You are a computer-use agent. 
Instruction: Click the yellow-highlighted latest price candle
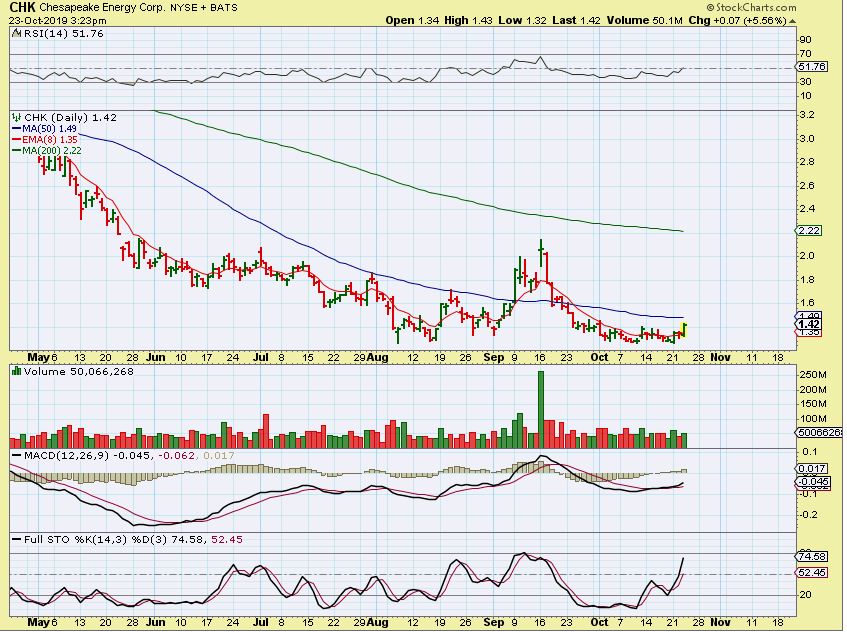pyautogui.click(x=684, y=330)
